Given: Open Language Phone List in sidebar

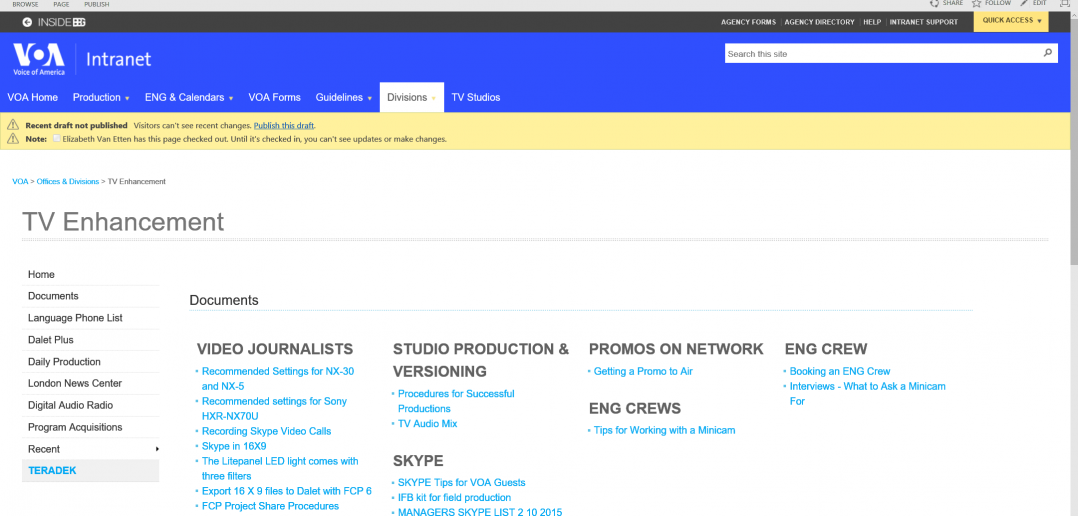Looking at the screenshot, I should [x=75, y=318].
